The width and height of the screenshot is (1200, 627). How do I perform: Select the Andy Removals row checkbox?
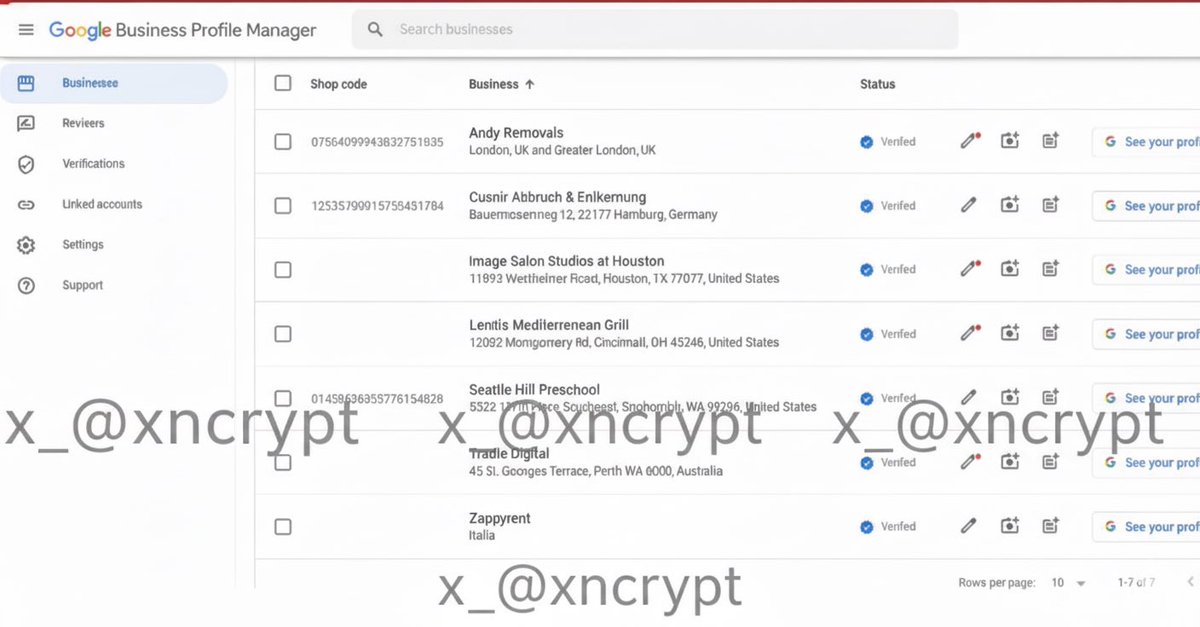[x=283, y=142]
